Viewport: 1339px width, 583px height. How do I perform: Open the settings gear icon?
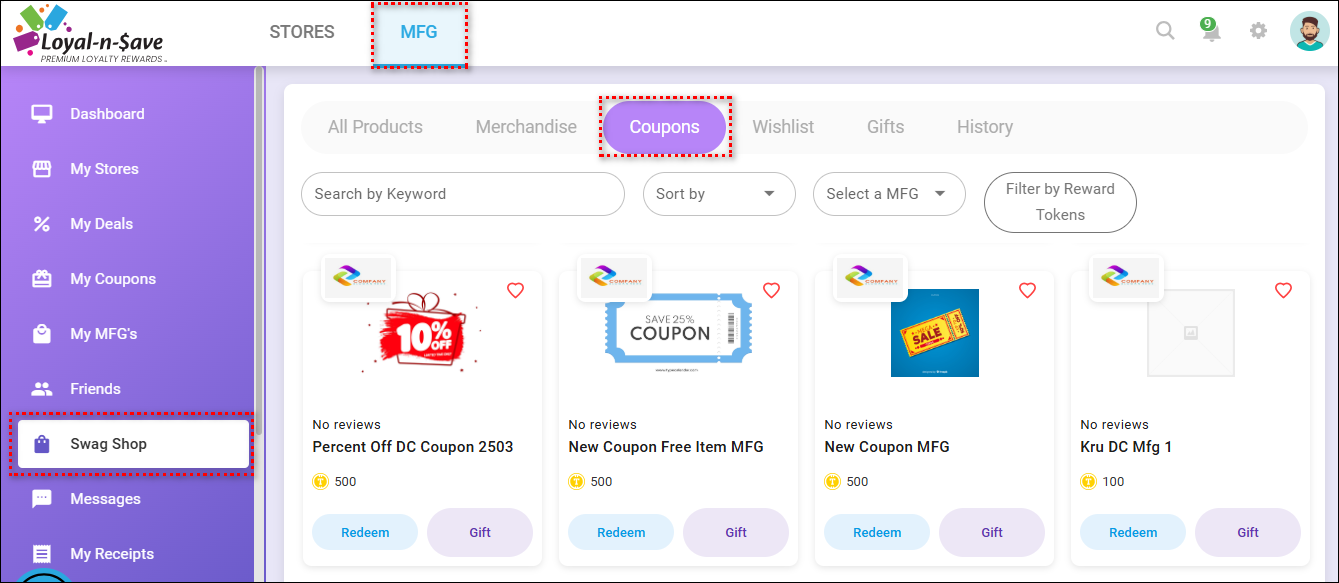pos(1258,31)
